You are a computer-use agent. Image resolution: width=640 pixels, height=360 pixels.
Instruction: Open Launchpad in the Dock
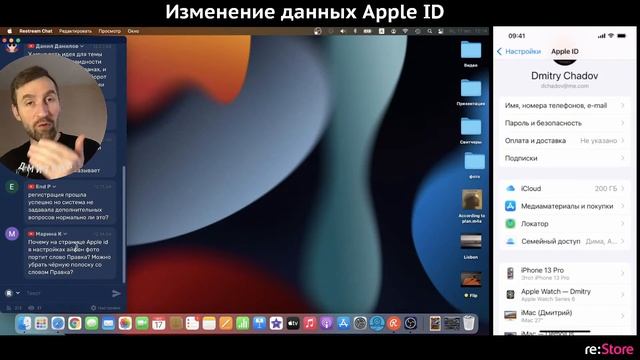[41, 324]
